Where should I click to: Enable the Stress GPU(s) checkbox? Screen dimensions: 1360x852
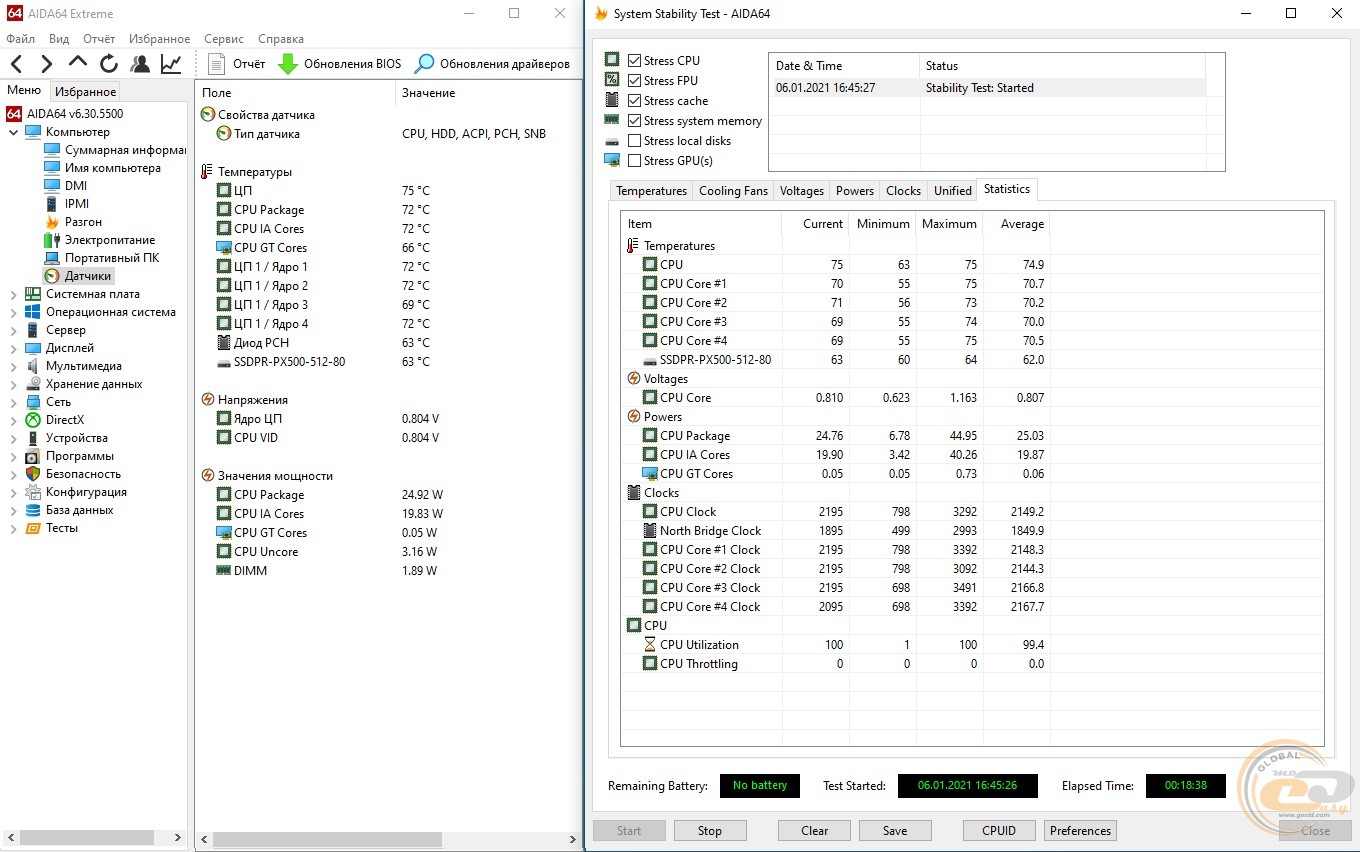point(635,161)
